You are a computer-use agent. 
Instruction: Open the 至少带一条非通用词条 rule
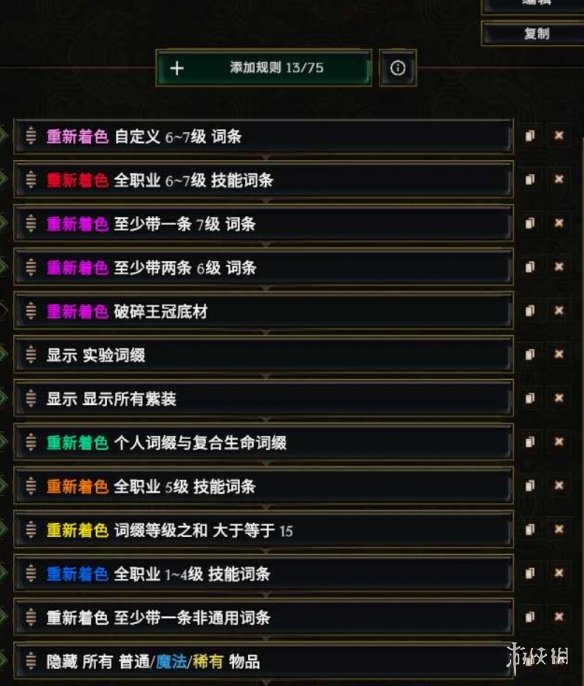(x=263, y=617)
